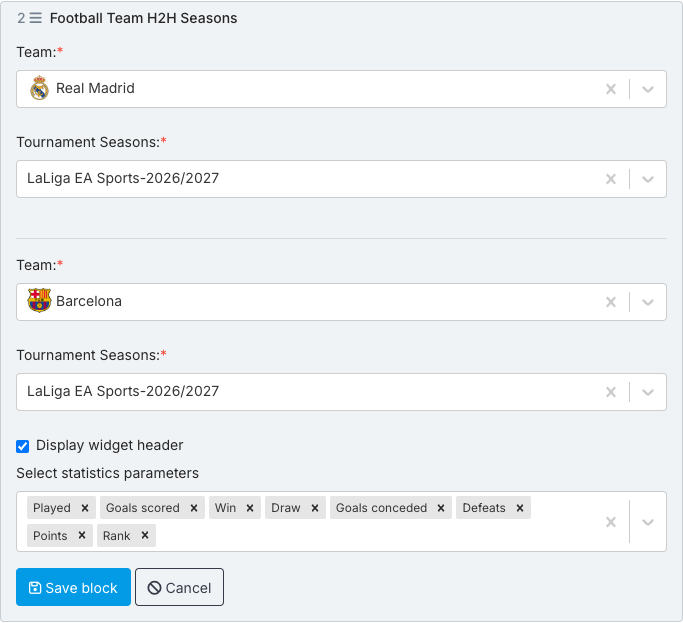Expand the Real Madrid team dropdown
Viewport: 683px width, 623px height.
click(x=648, y=89)
